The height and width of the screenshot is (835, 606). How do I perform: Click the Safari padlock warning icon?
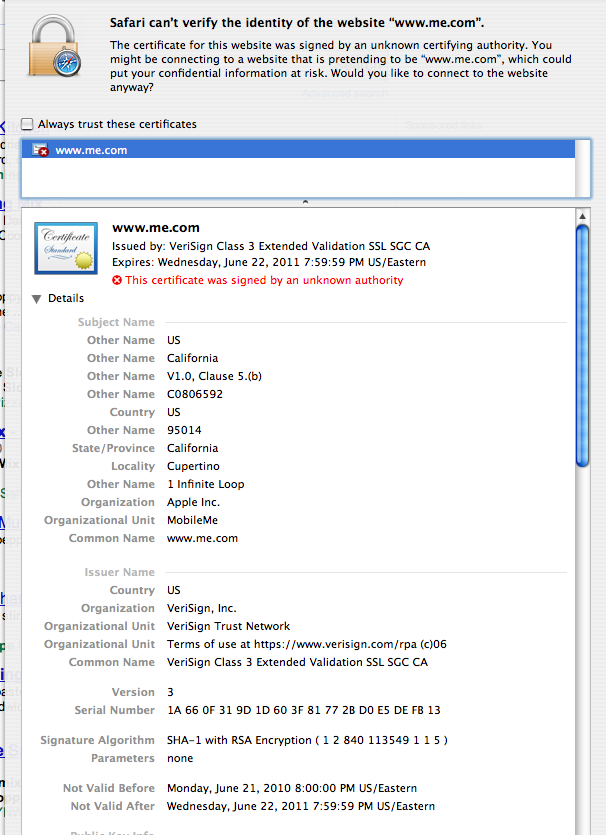[x=55, y=46]
